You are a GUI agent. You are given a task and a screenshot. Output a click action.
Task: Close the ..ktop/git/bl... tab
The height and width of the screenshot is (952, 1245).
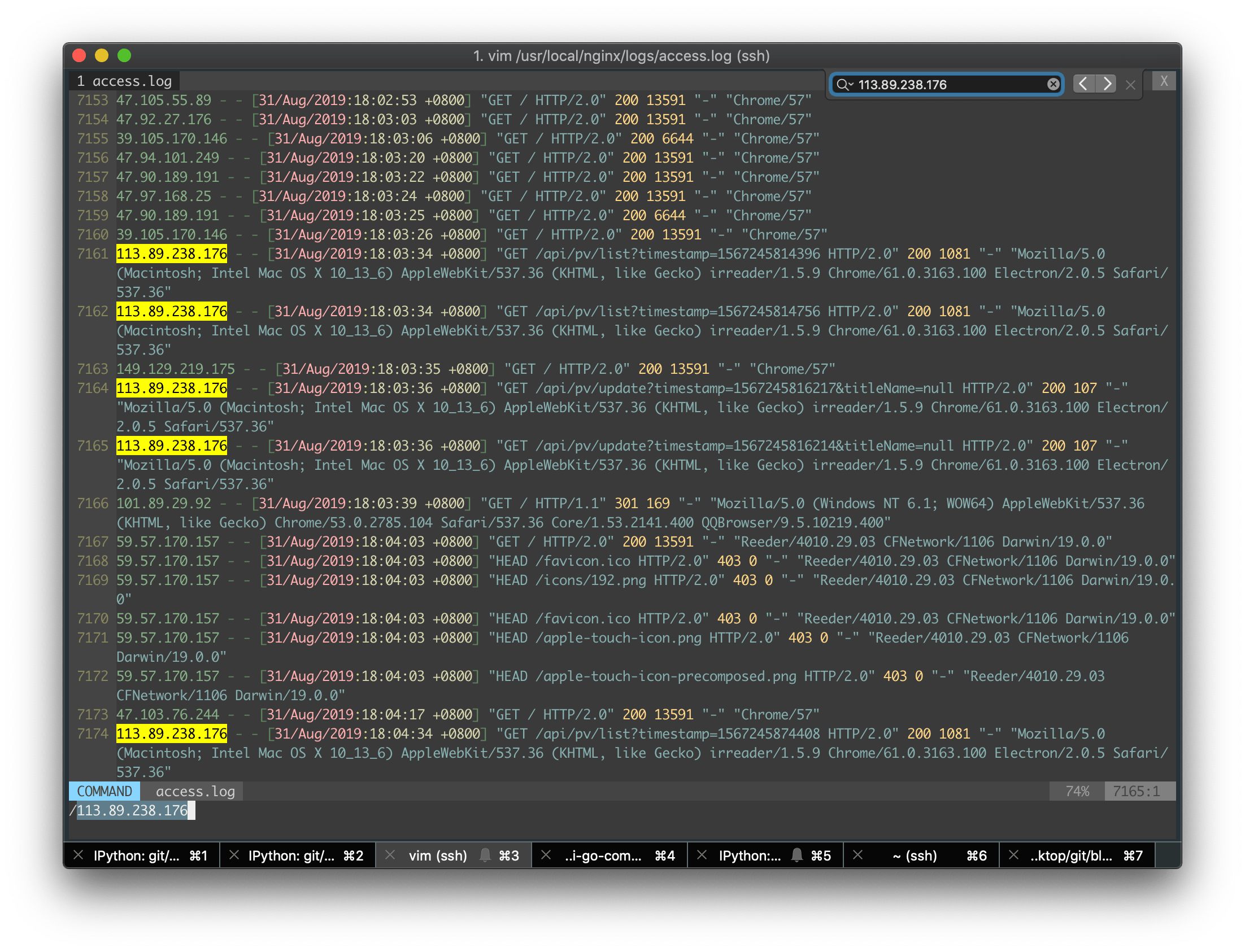coord(1014,855)
